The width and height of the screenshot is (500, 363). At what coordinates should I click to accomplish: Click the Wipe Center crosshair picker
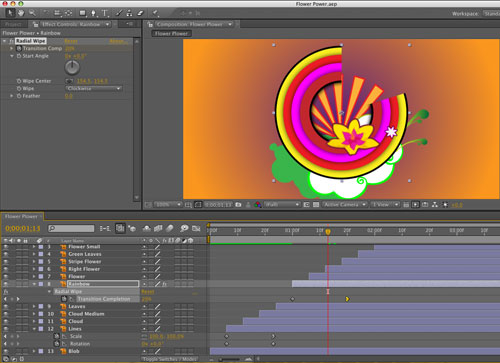click(69, 81)
